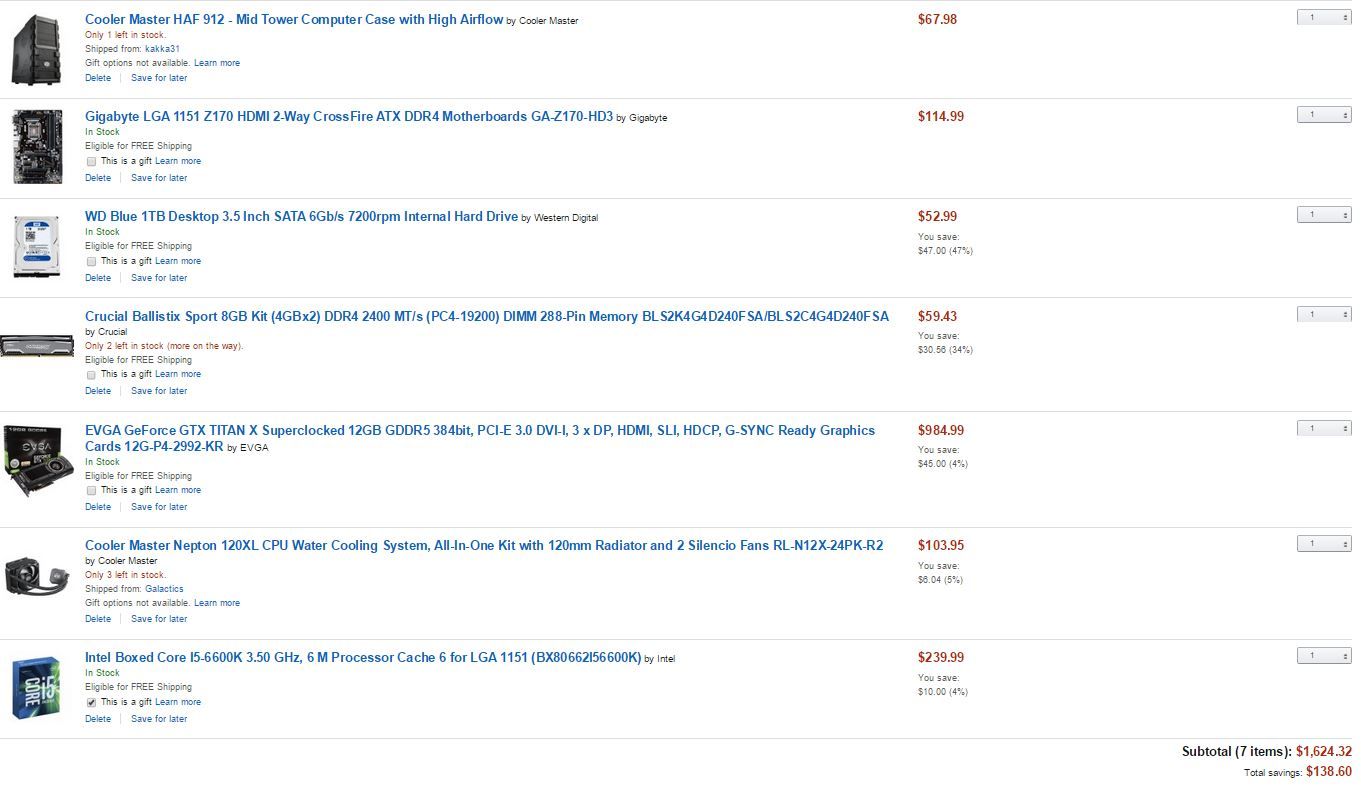Click the Gigabyte motherboard product image
The height and width of the screenshot is (787, 1361).
pos(37,147)
